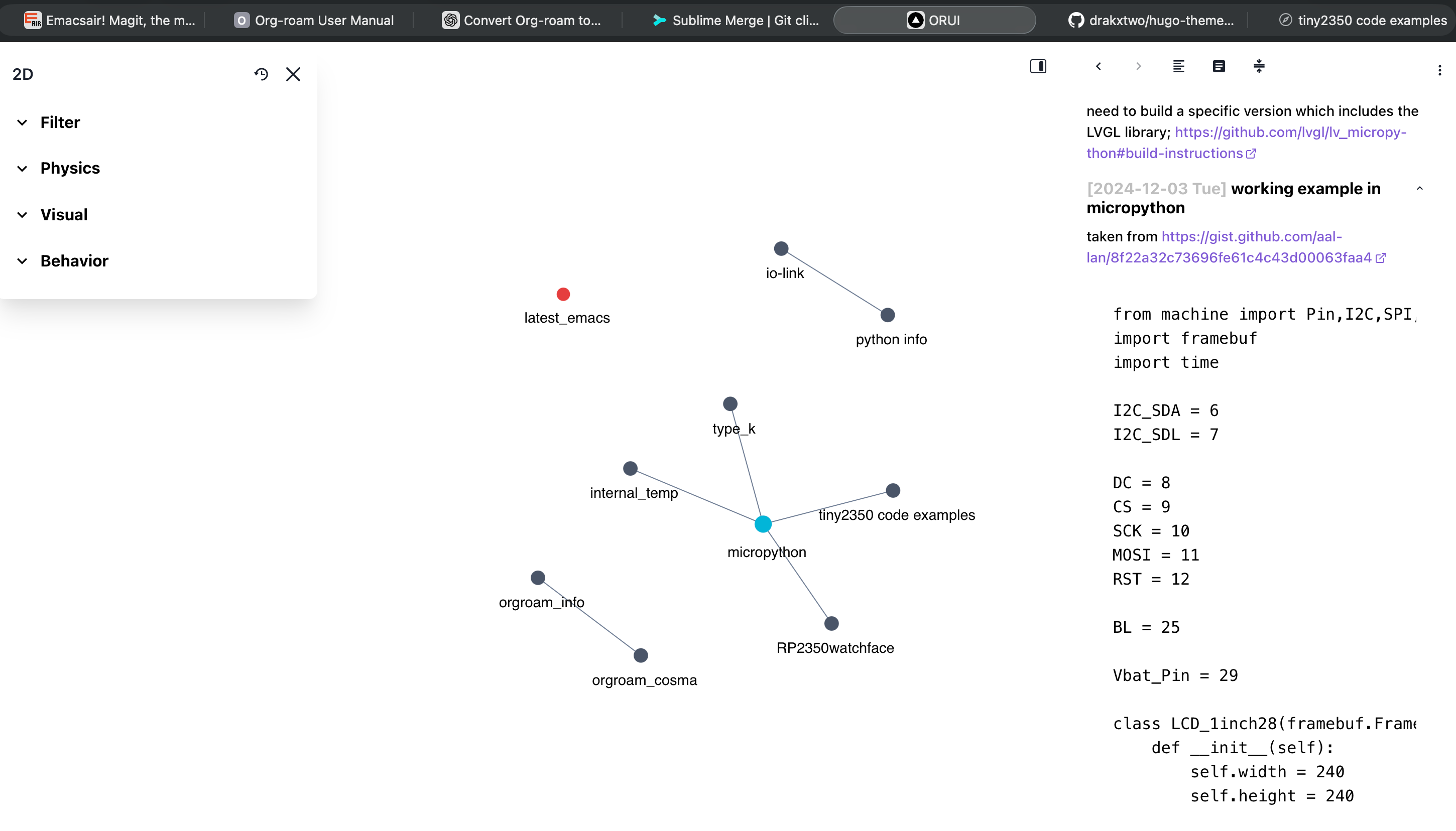Click the collapse all headings icon
Image resolution: width=1456 pixels, height=831 pixels.
[x=1259, y=66]
